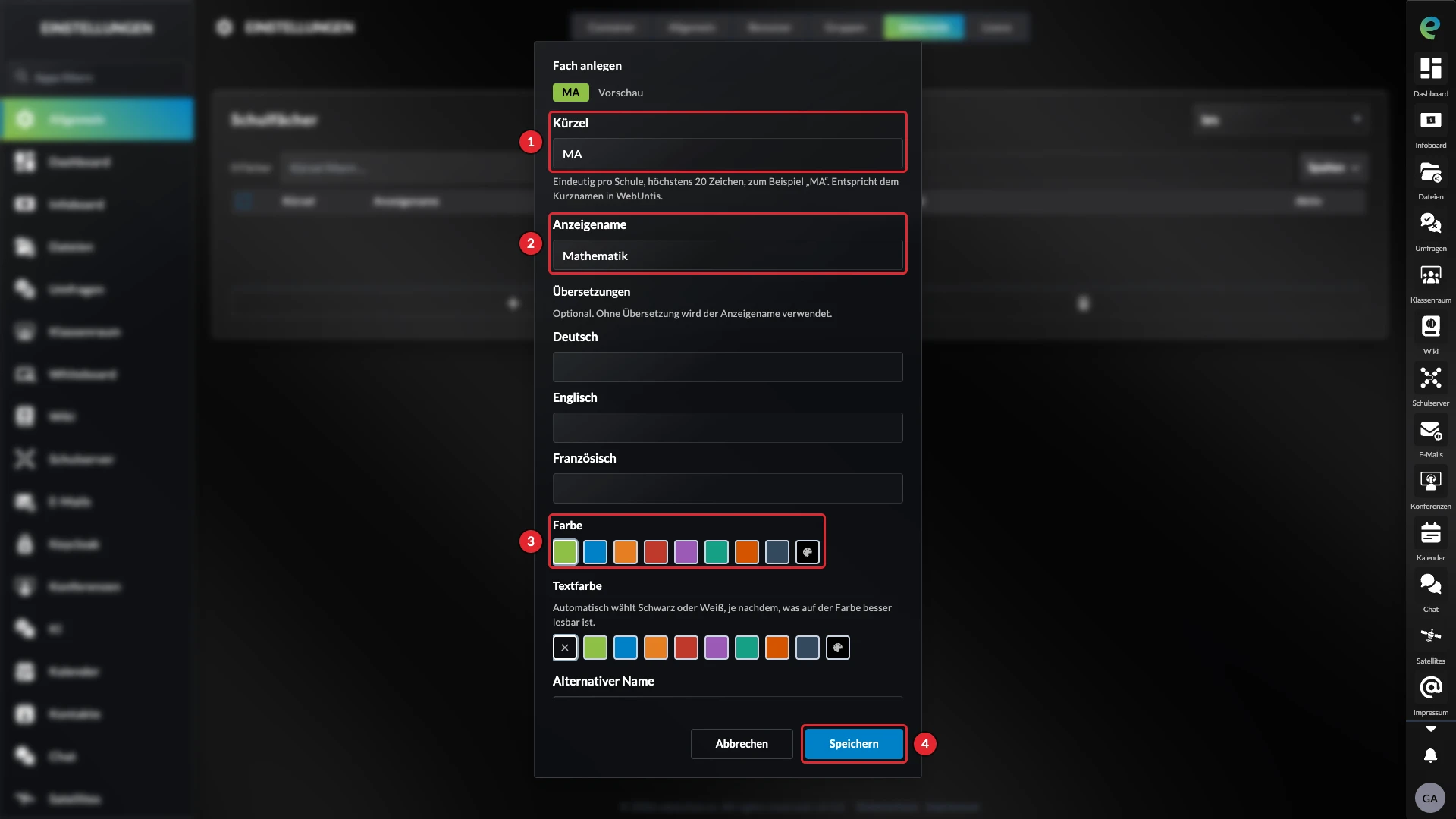Open custom color palette for Farbe
1456x819 pixels.
pyautogui.click(x=808, y=552)
